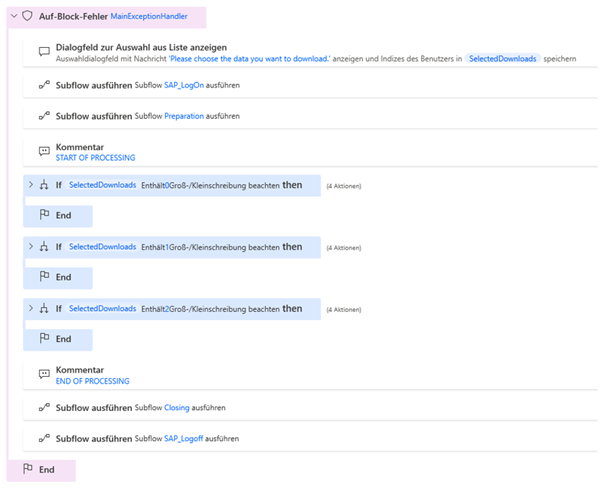This screenshot has width=605, height=488.
Task: Click subflow icon of SAP_LogOn action
Action: point(44,86)
